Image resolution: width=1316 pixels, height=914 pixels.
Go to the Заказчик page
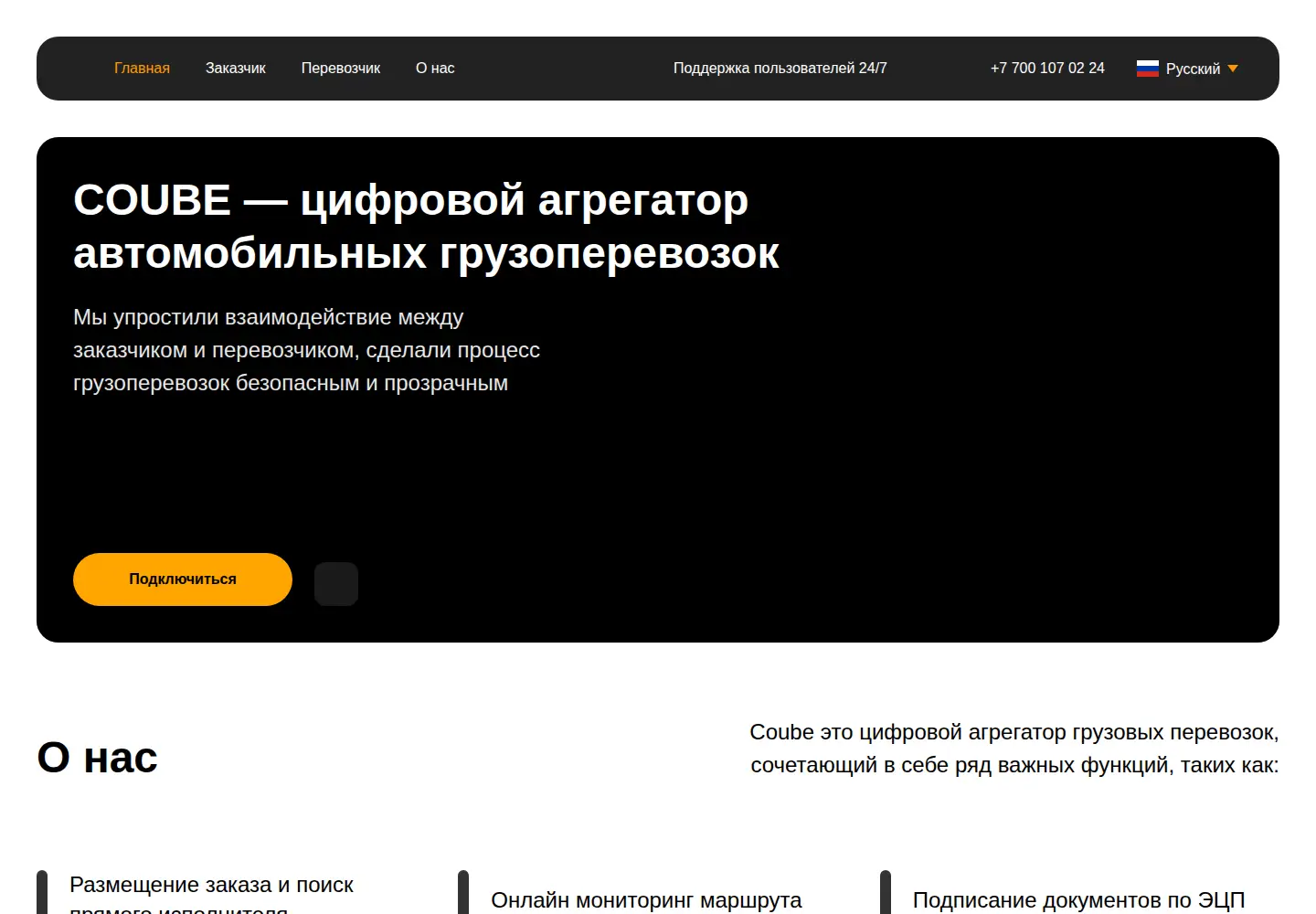[235, 69]
